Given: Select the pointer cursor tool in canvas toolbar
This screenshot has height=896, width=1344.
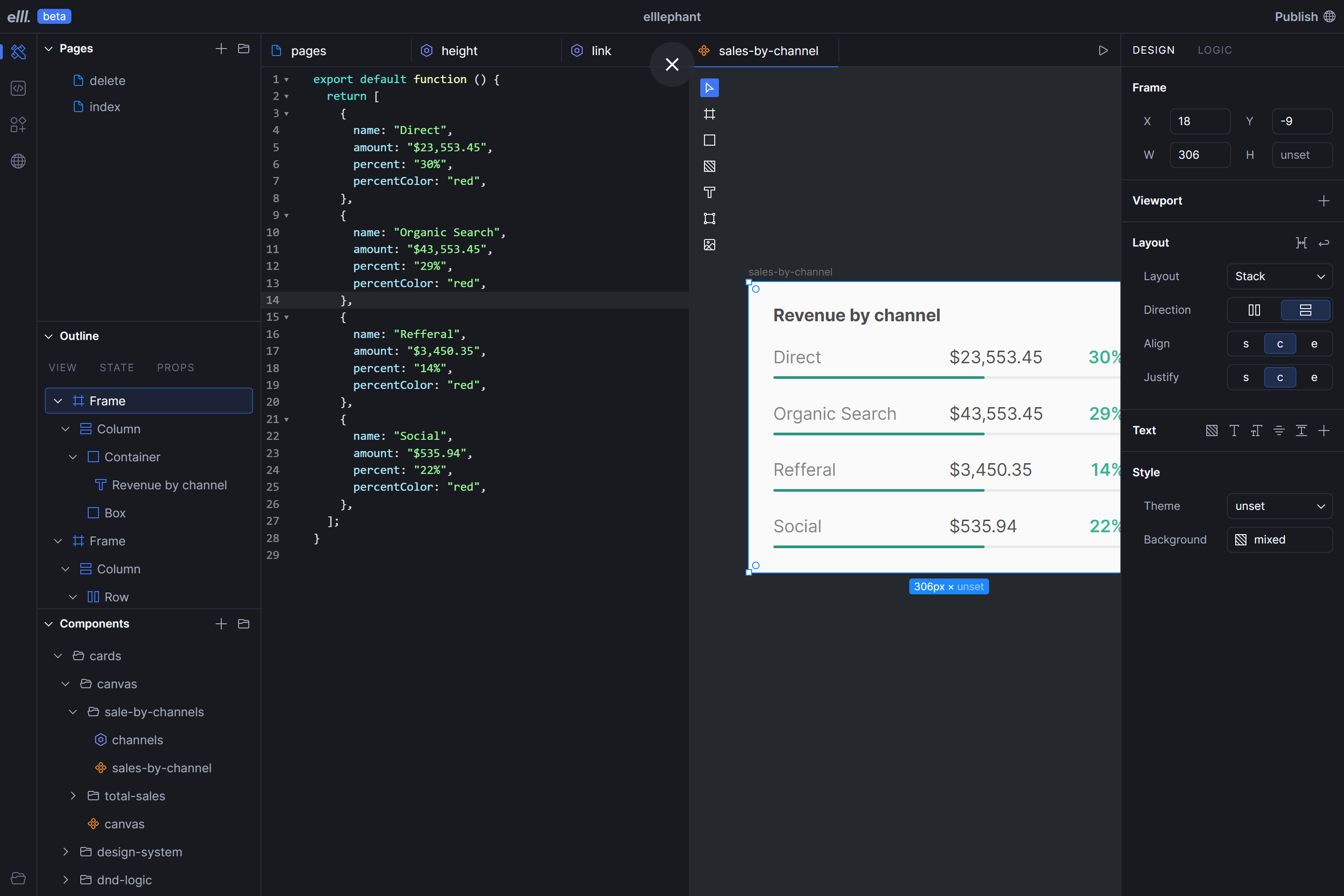Looking at the screenshot, I should pos(709,88).
